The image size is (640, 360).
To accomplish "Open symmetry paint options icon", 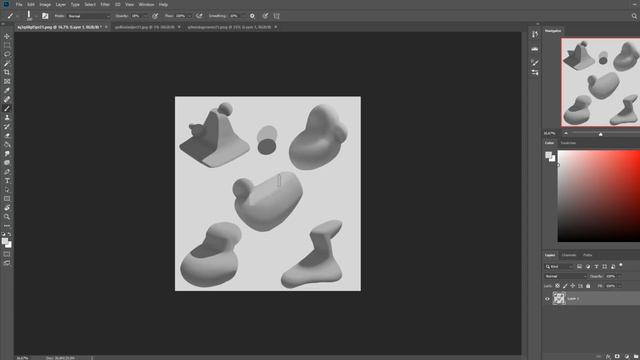I will [277, 16].
